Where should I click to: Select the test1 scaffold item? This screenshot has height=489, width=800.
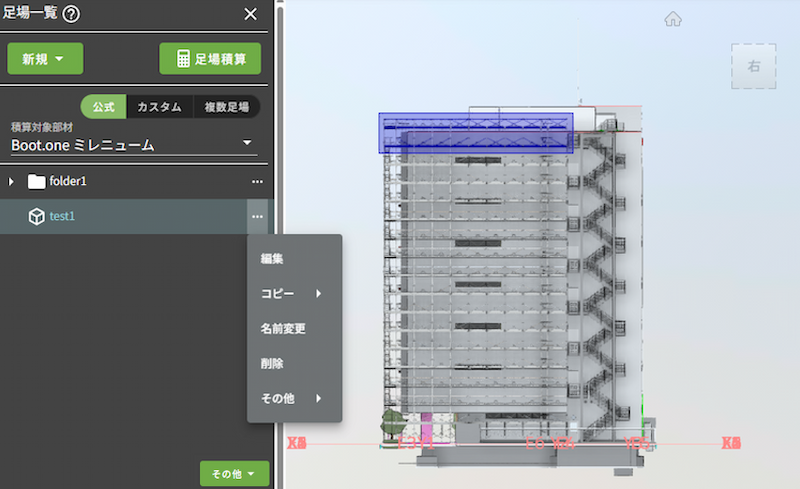pos(63,216)
